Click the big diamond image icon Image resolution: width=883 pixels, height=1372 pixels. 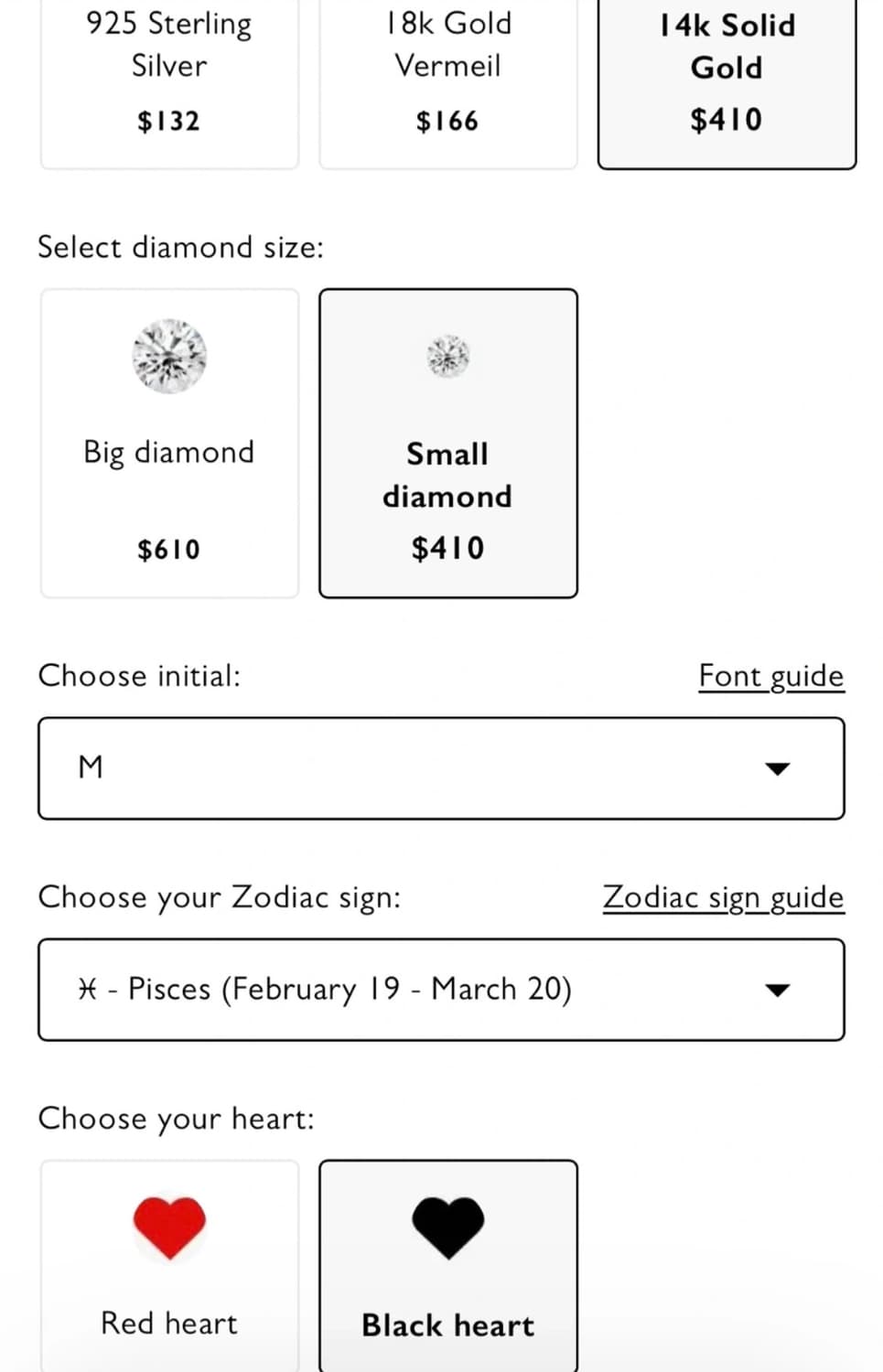[169, 356]
